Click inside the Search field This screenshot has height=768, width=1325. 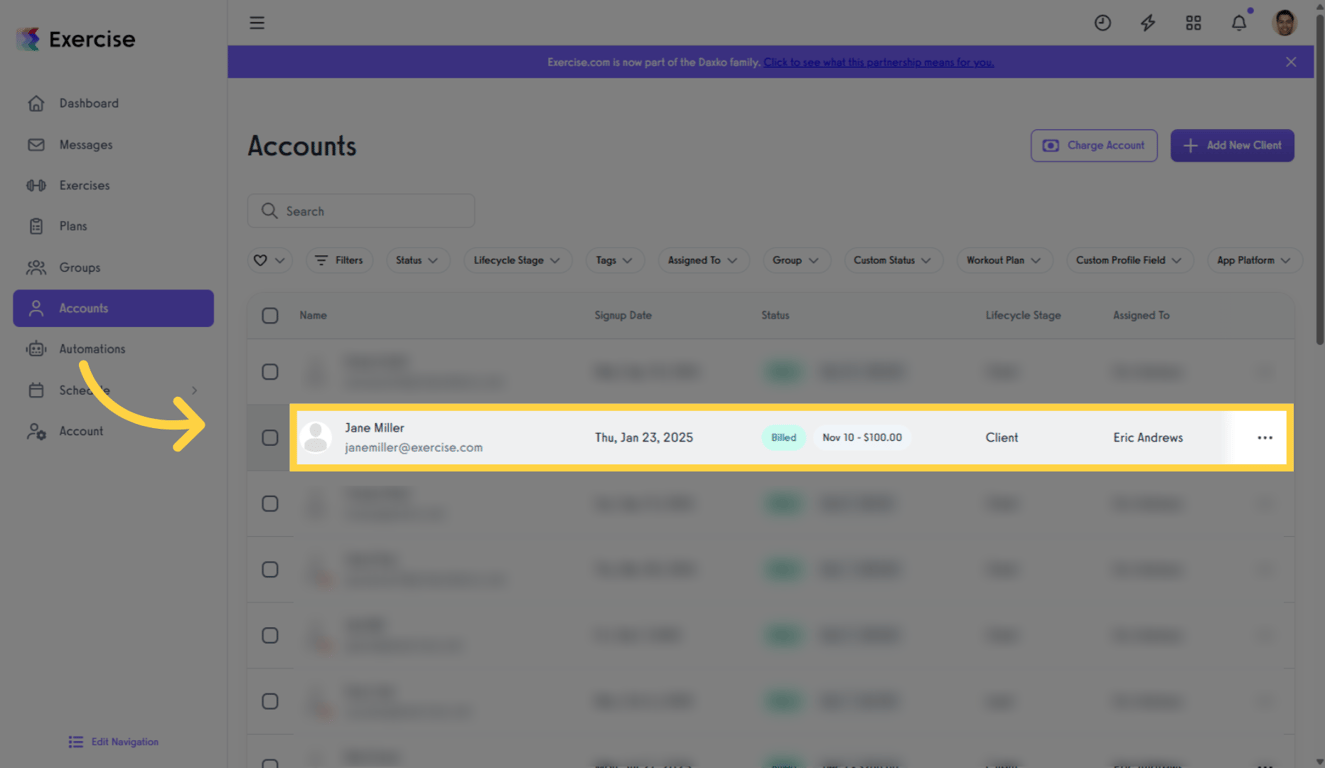pyautogui.click(x=360, y=210)
